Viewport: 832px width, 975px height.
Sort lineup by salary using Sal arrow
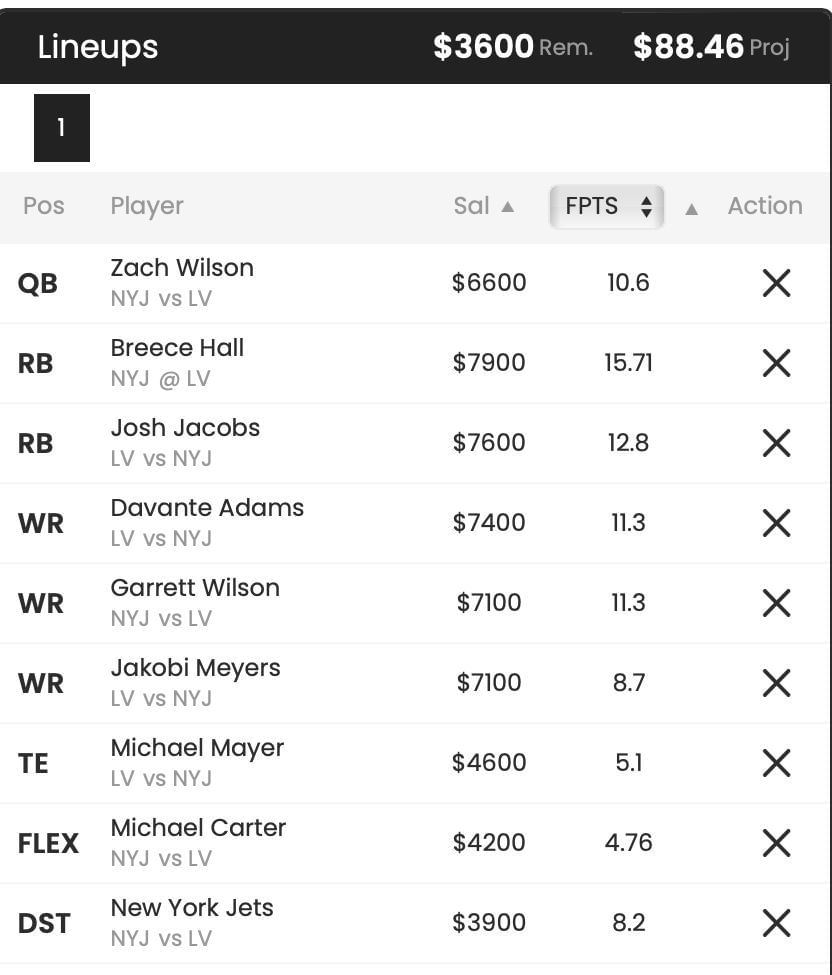(x=507, y=207)
